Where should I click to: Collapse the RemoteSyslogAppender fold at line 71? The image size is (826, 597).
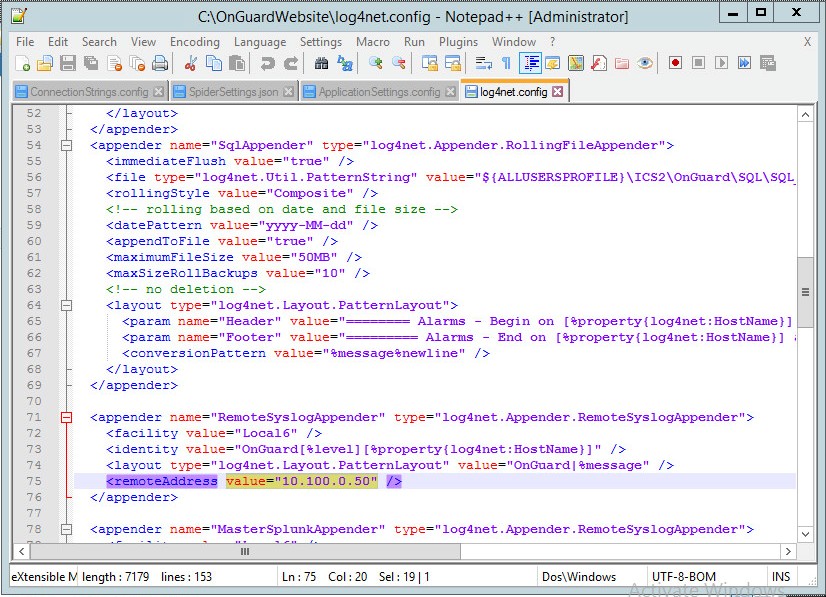point(66,417)
